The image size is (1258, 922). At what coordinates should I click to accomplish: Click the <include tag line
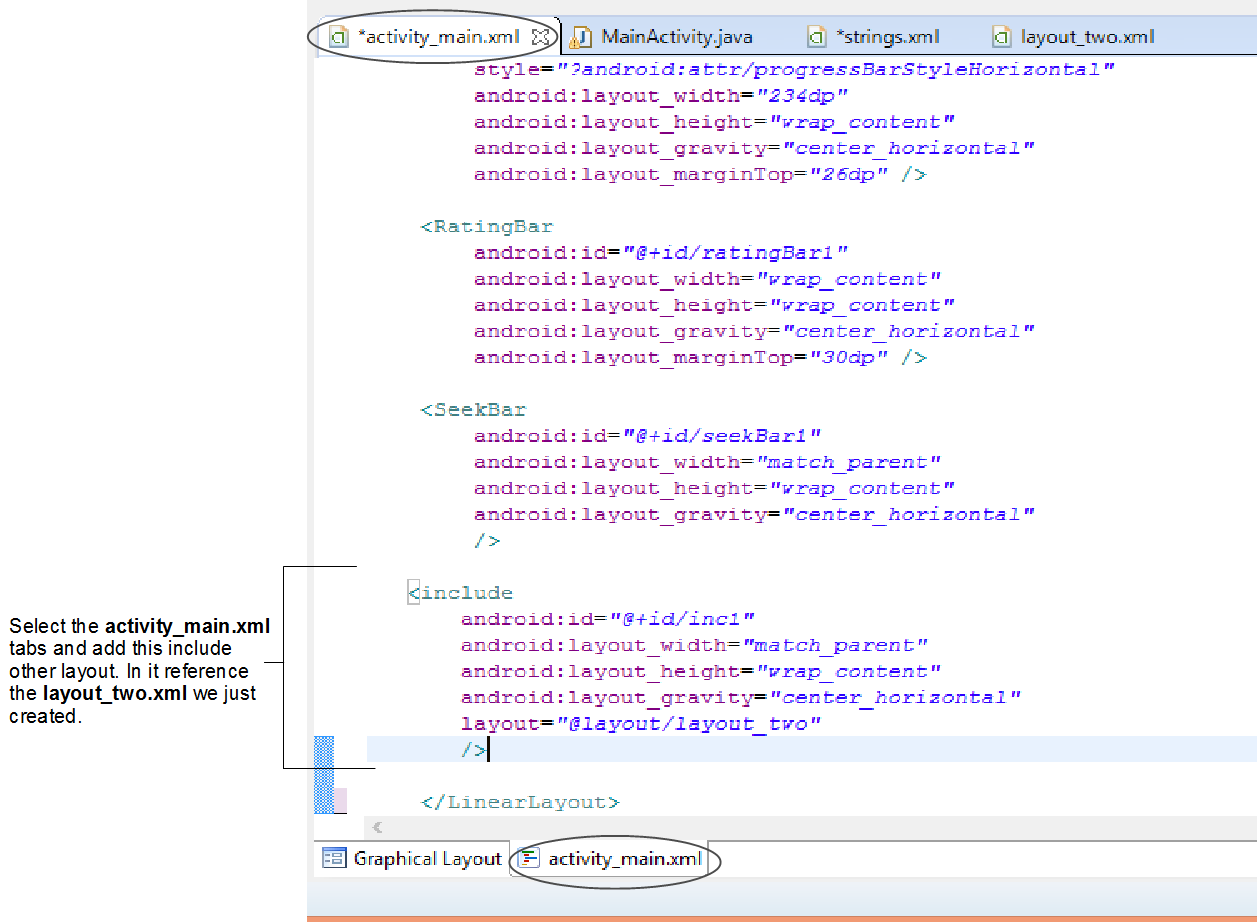tap(461, 593)
